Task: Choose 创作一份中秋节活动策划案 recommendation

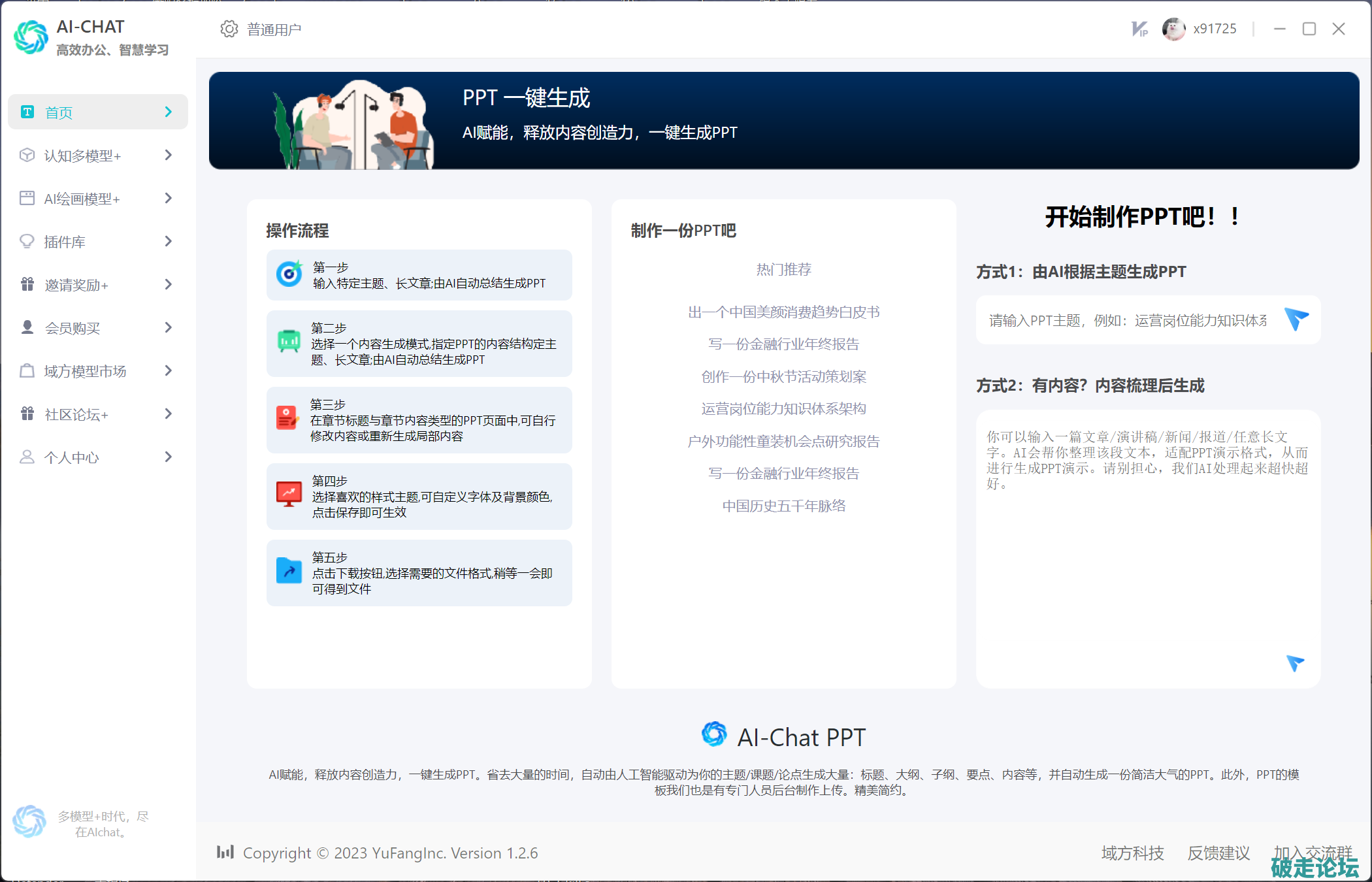Action: (x=783, y=376)
